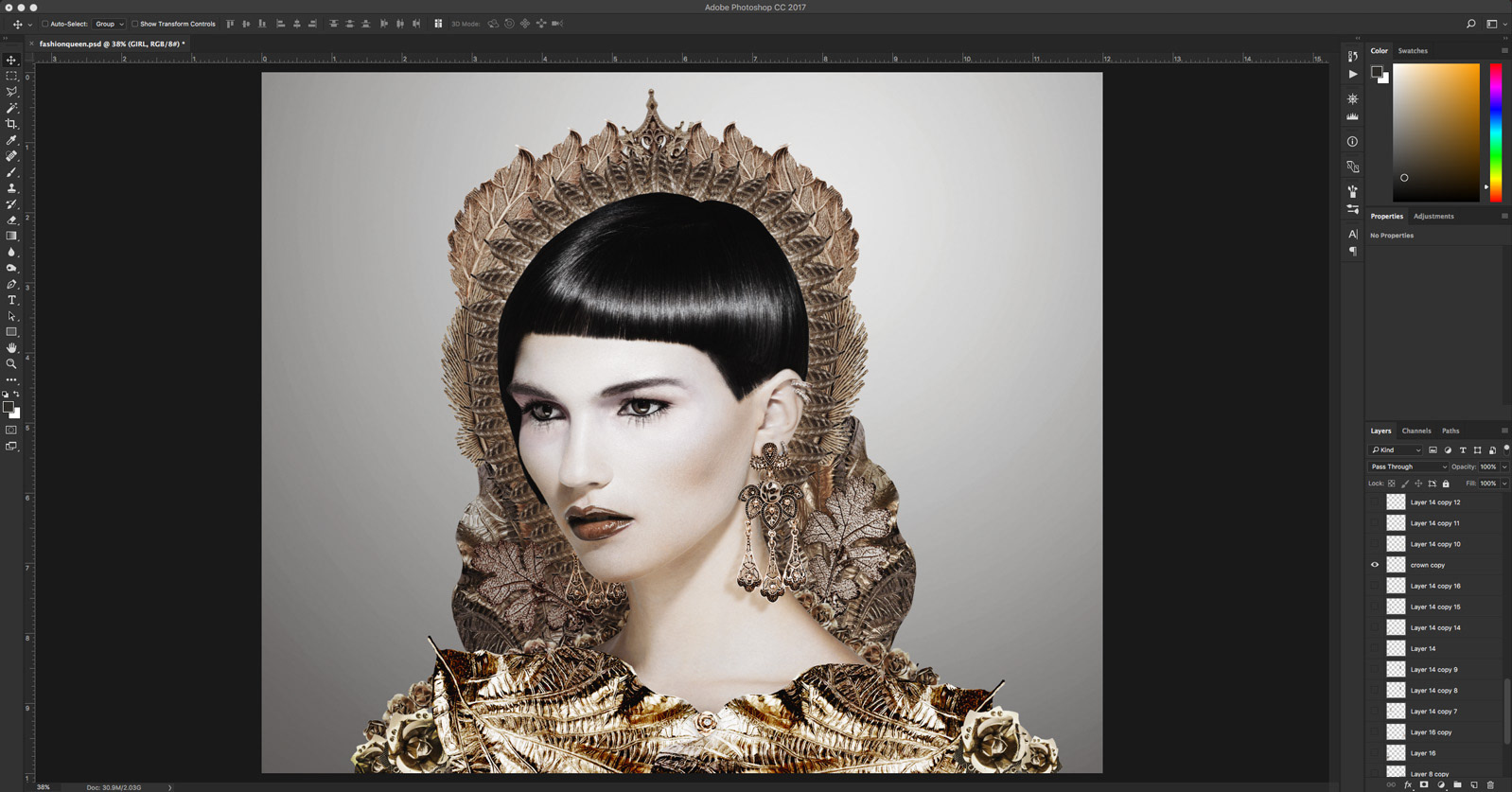
Task: Select the Brush tool
Action: pos(11,172)
